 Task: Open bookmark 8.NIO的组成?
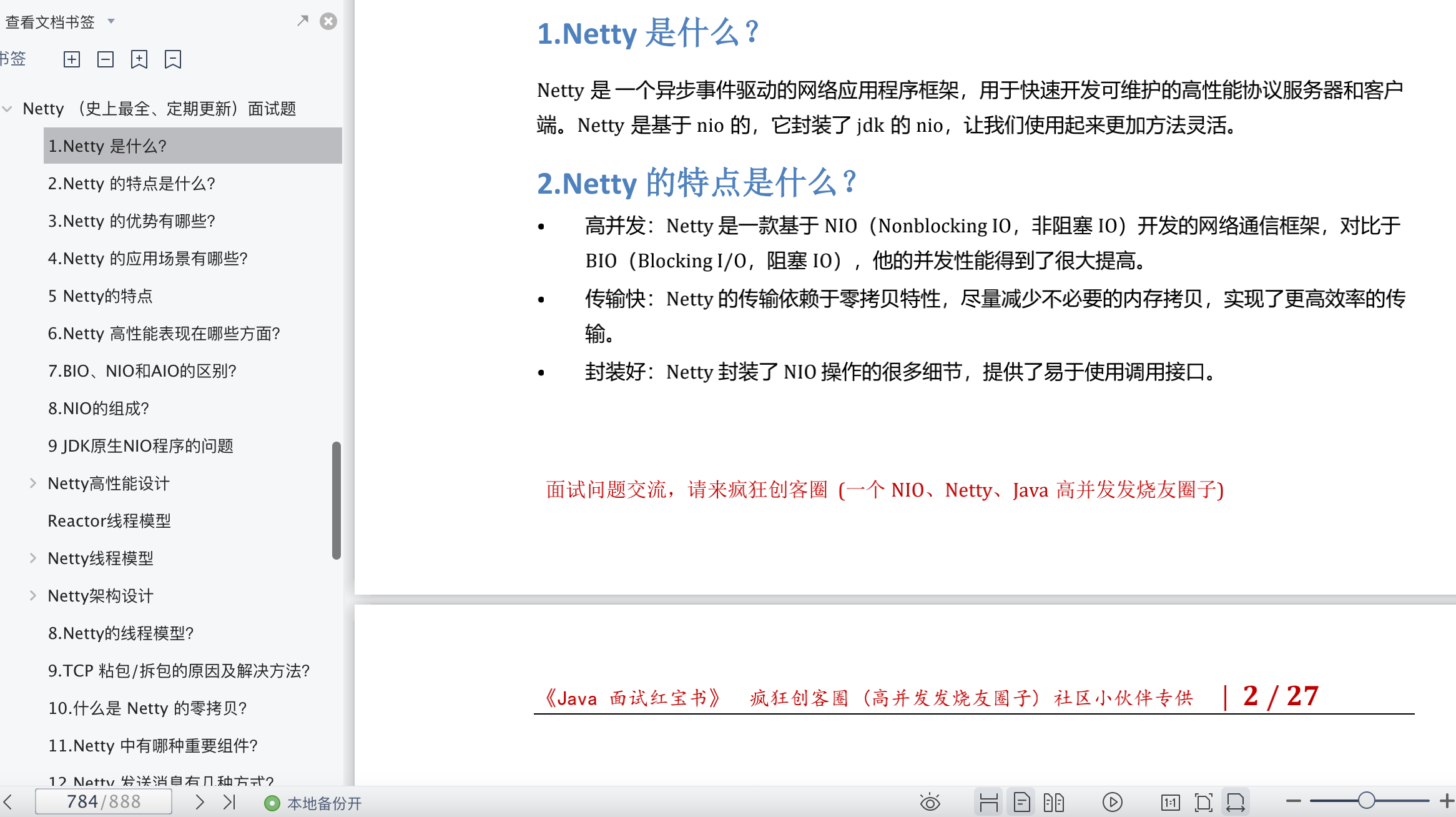coord(99,408)
